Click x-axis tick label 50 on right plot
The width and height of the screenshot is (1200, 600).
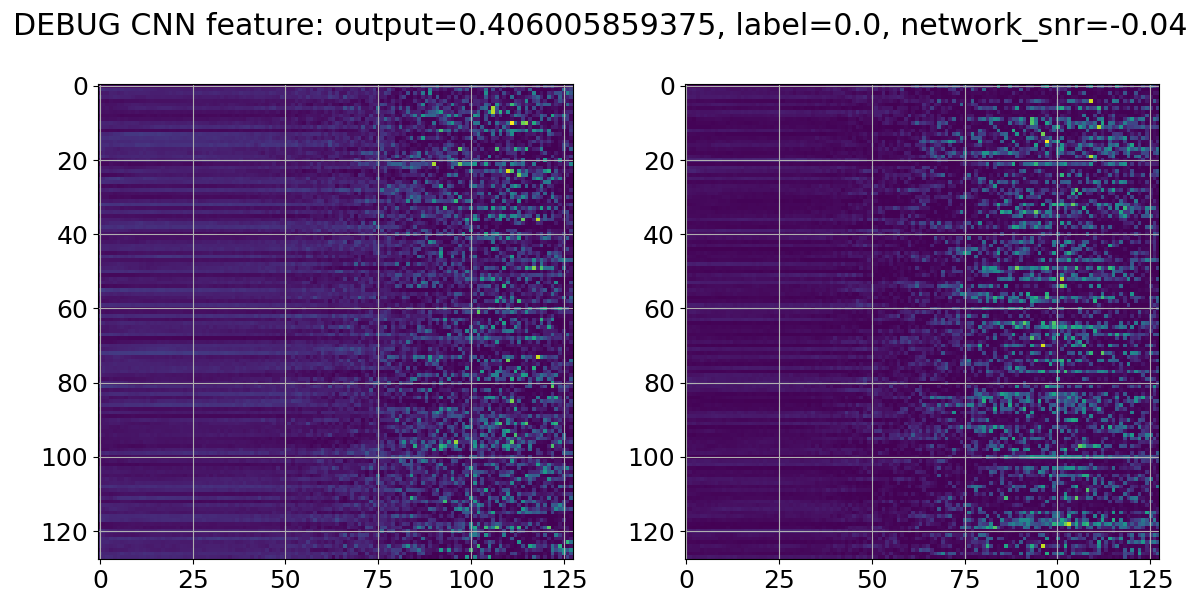[x=872, y=578]
